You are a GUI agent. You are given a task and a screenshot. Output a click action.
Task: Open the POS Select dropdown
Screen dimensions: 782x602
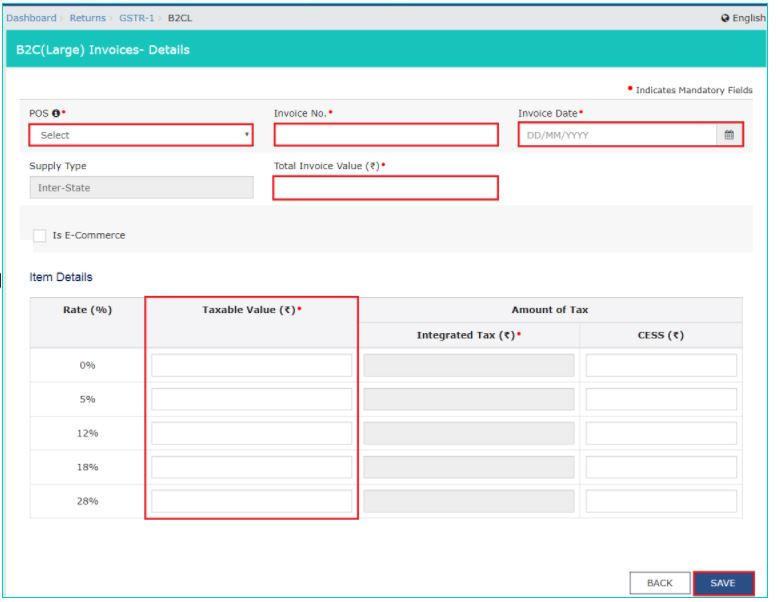coord(141,135)
